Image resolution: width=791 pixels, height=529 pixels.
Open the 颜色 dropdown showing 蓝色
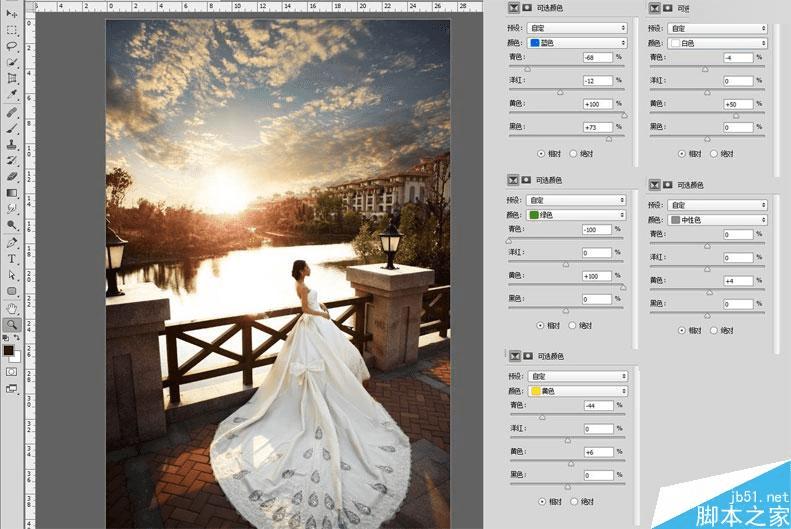[x=577, y=43]
